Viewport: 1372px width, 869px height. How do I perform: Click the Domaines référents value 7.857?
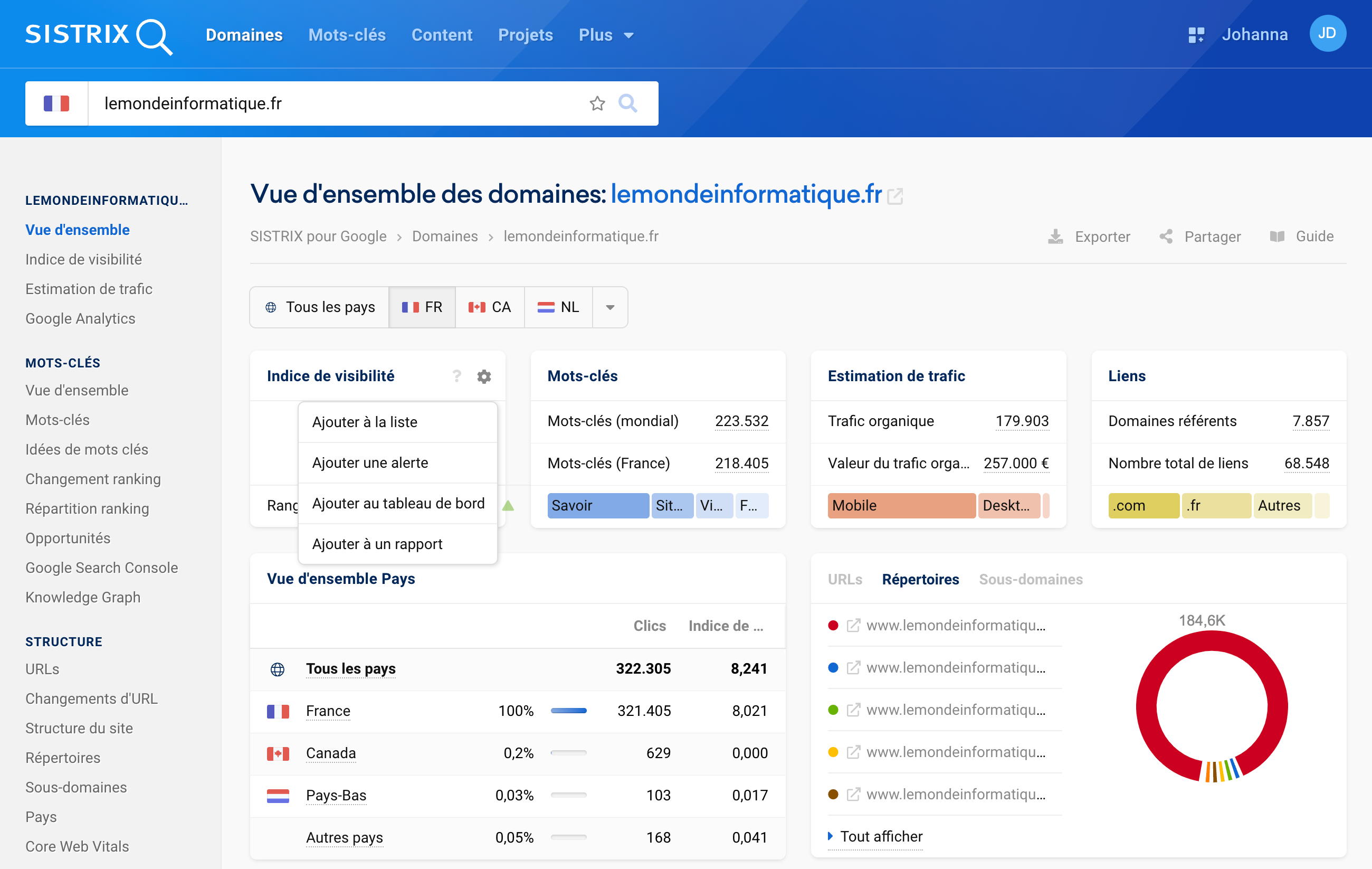pyautogui.click(x=1310, y=421)
